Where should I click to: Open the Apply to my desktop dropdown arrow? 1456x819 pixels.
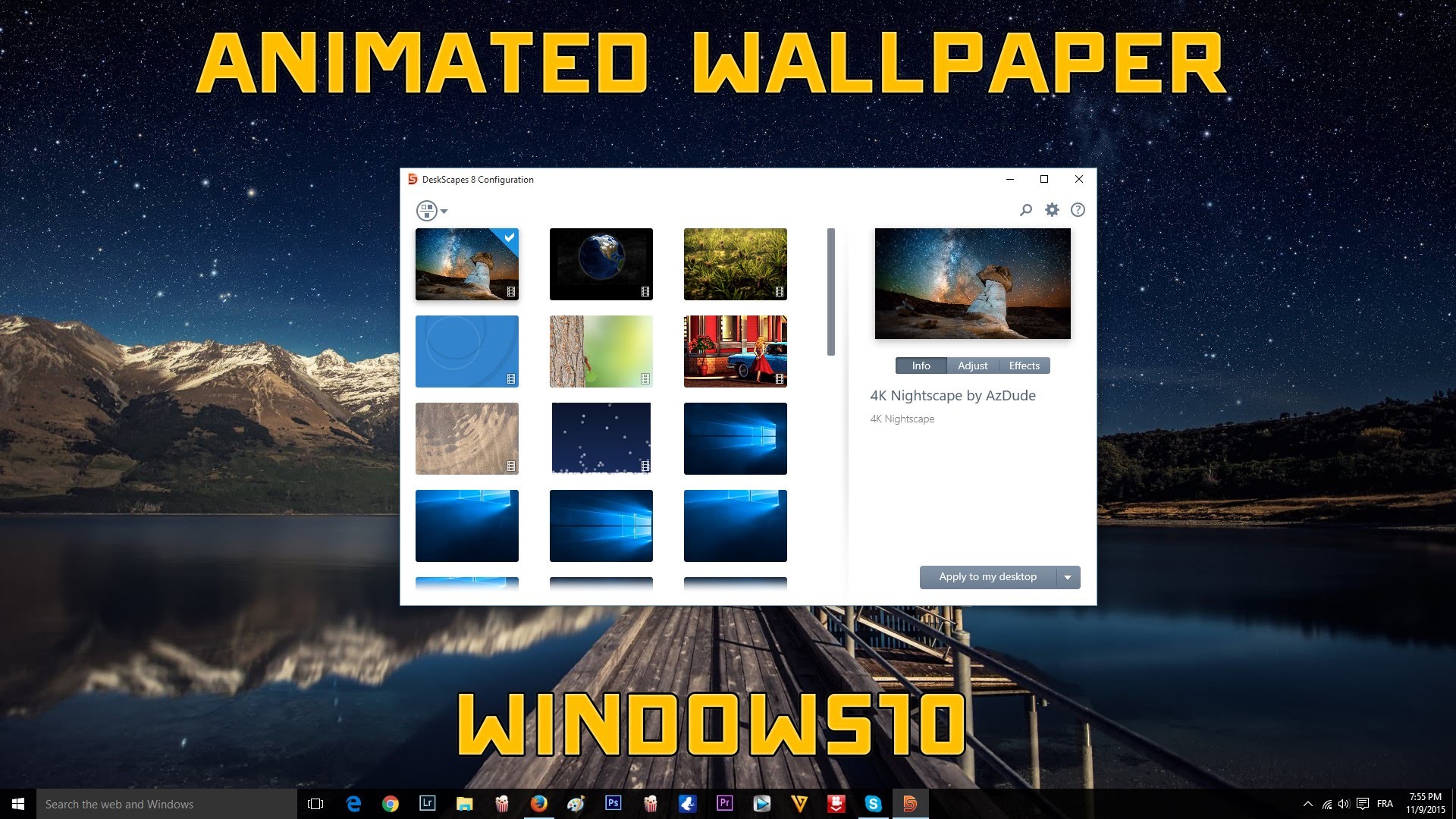pyautogui.click(x=1068, y=577)
